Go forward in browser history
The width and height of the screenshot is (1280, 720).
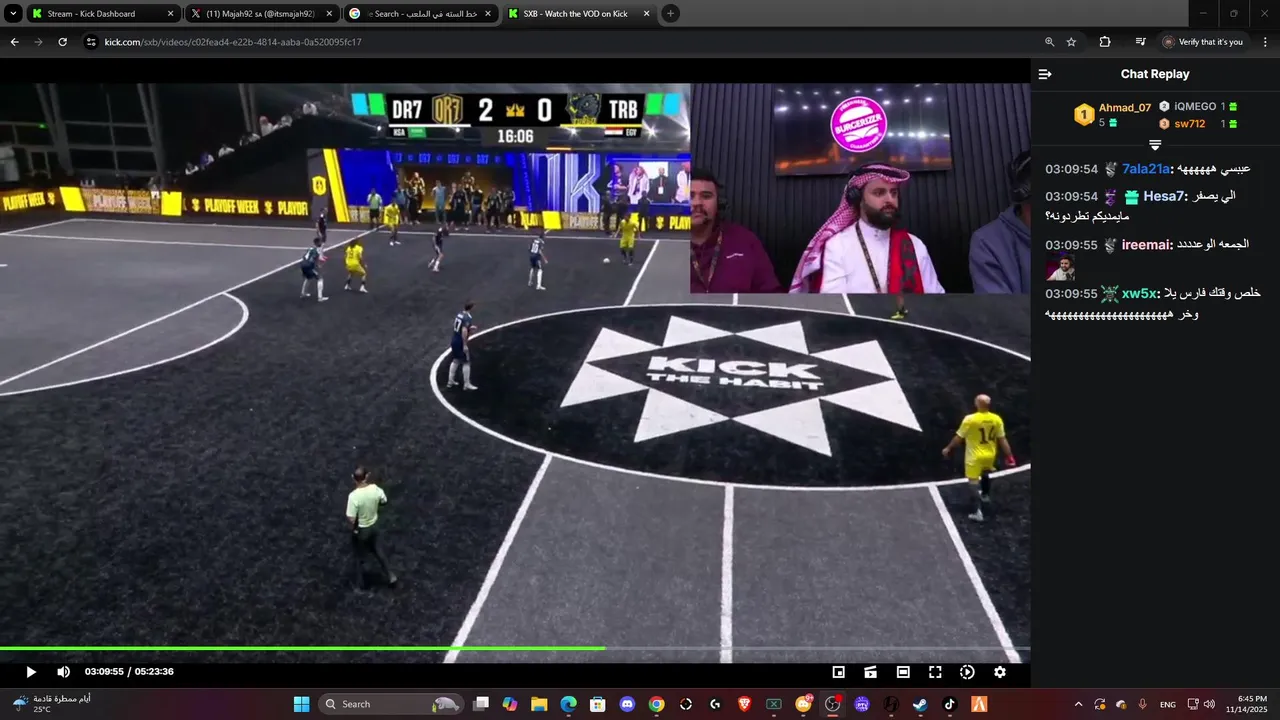tap(38, 42)
